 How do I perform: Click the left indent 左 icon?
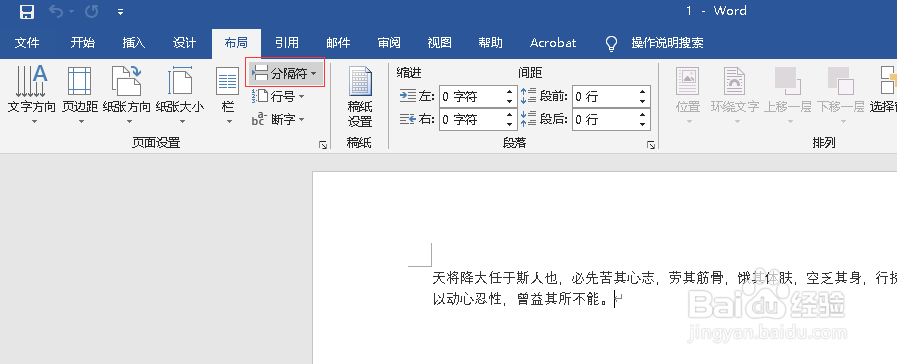(408, 96)
